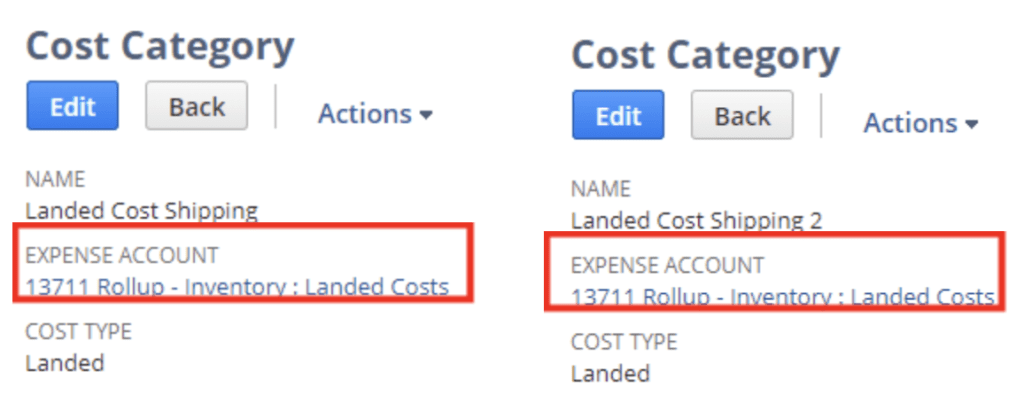Click Edit for the Landed Cost Shipping 2 category

[x=618, y=116]
